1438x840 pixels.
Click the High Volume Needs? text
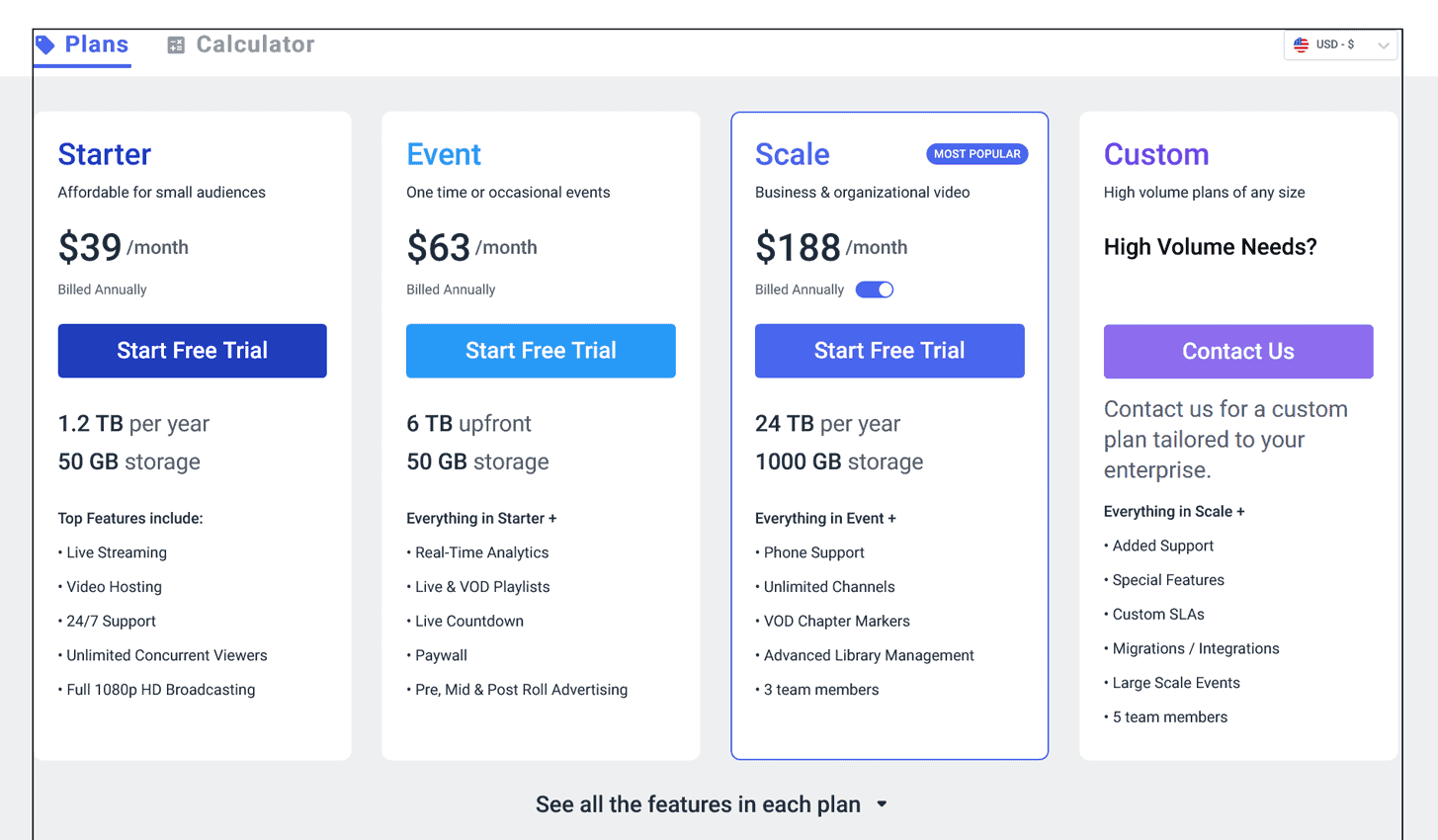point(1211,247)
